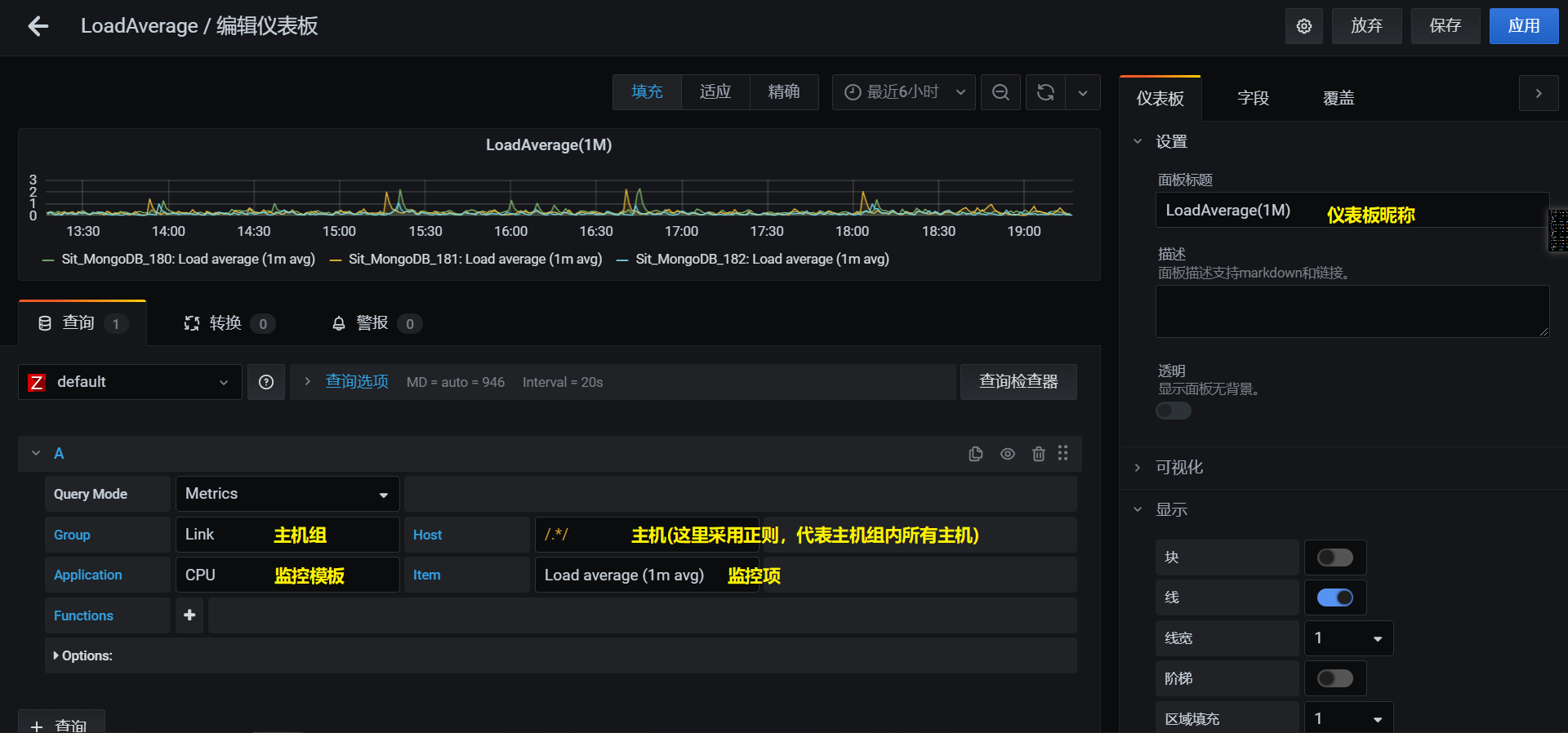Viewport: 1568px width, 733px height.
Task: Click the query help question mark icon
Action: pos(266,382)
